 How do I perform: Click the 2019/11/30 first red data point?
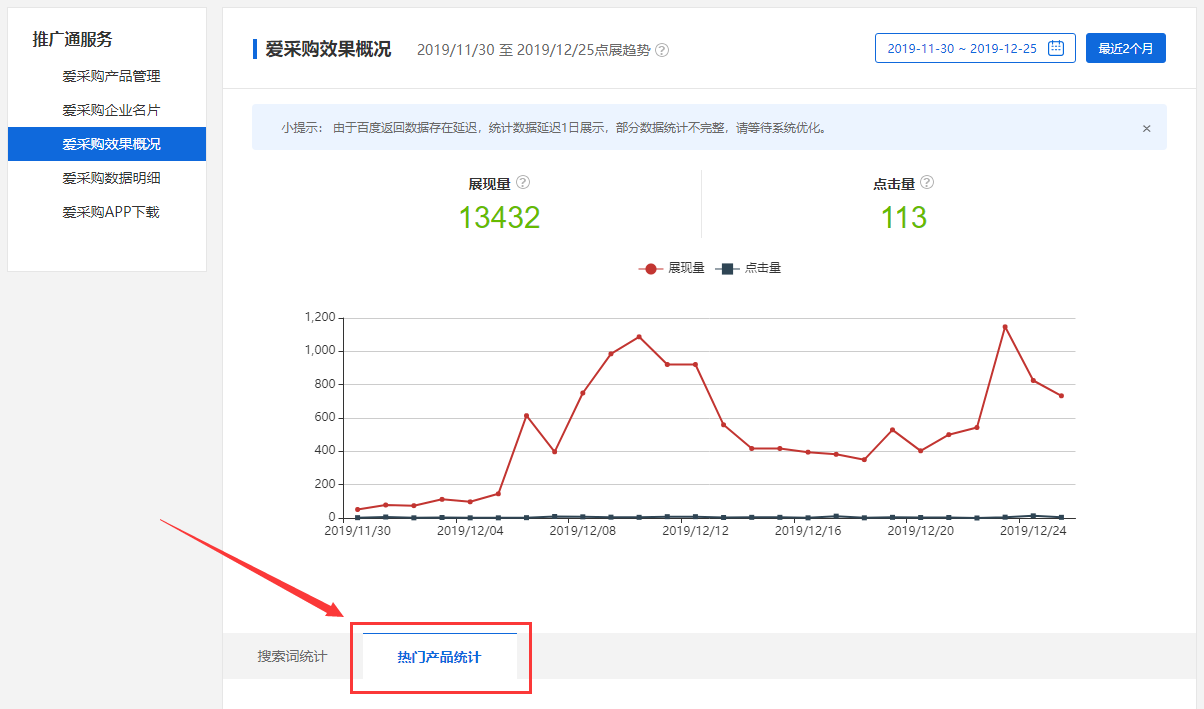(x=358, y=510)
